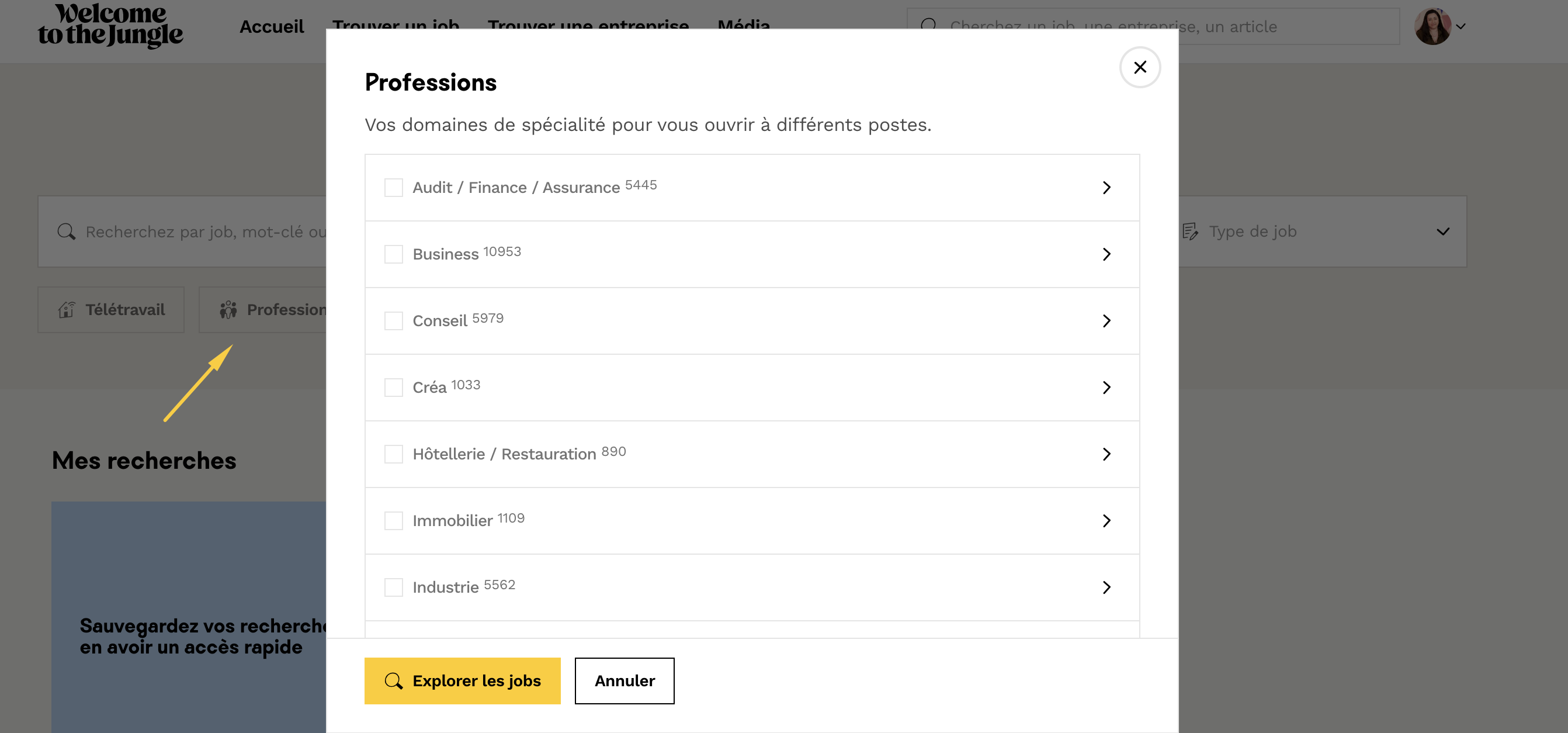This screenshot has width=1568, height=733.
Task: Go to the Accueil menu item
Action: pos(272,27)
